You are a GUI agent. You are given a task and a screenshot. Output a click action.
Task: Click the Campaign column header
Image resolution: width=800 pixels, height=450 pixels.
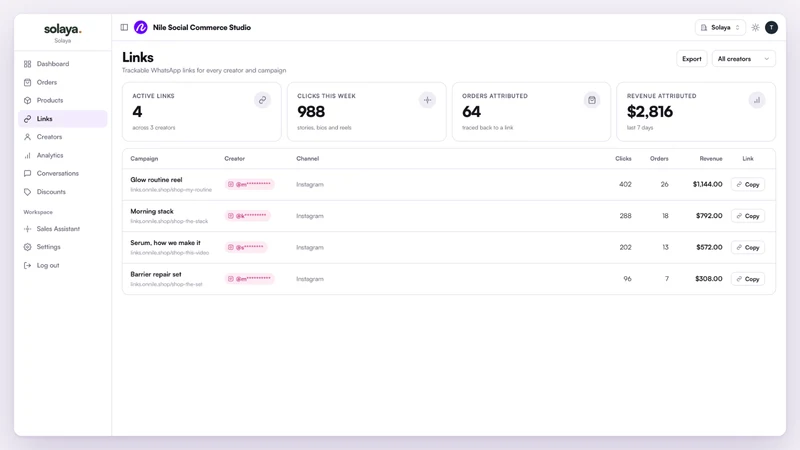tap(144, 159)
